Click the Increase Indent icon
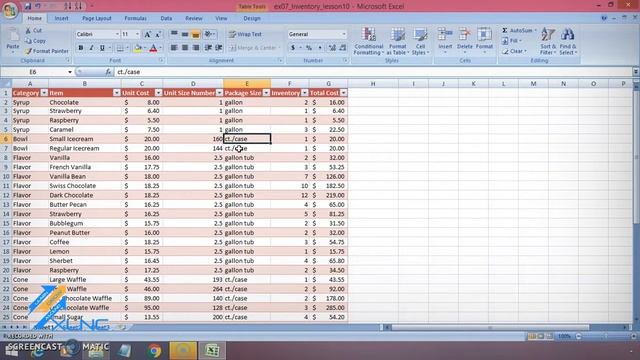 click(x=219, y=48)
